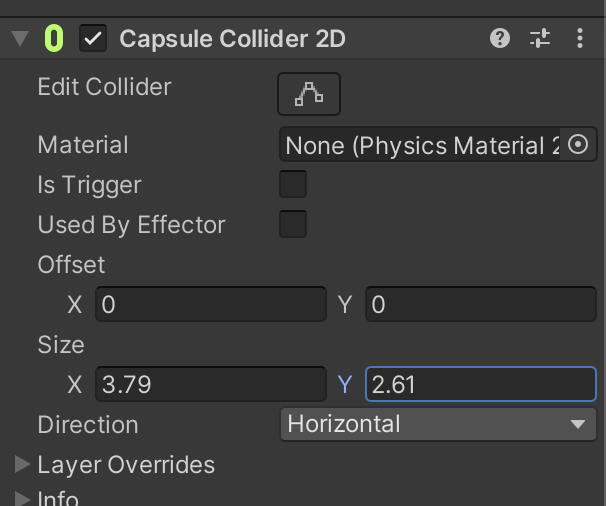Expand the Layer Overrides section
The width and height of the screenshot is (606, 506).
(x=22, y=465)
